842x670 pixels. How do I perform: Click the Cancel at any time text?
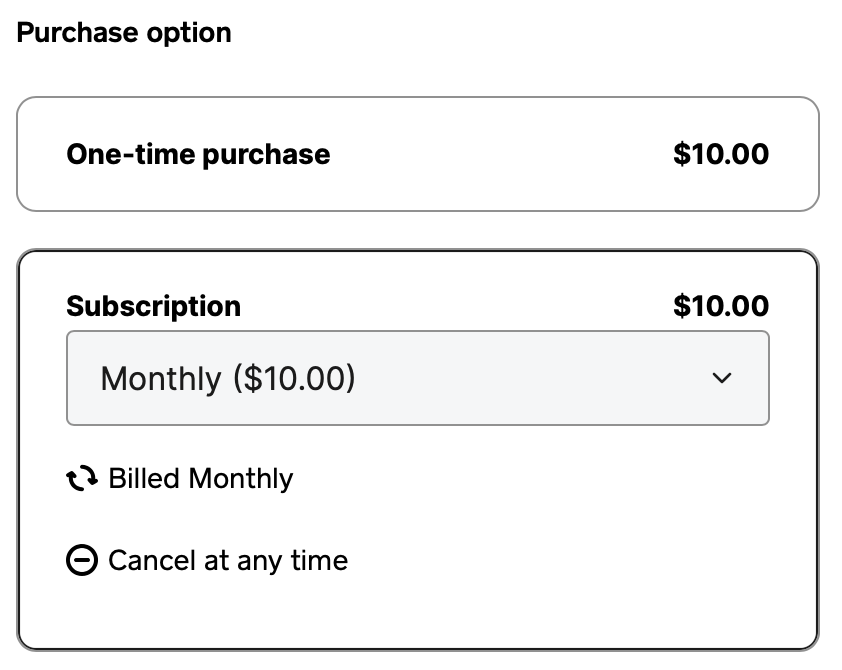(228, 561)
